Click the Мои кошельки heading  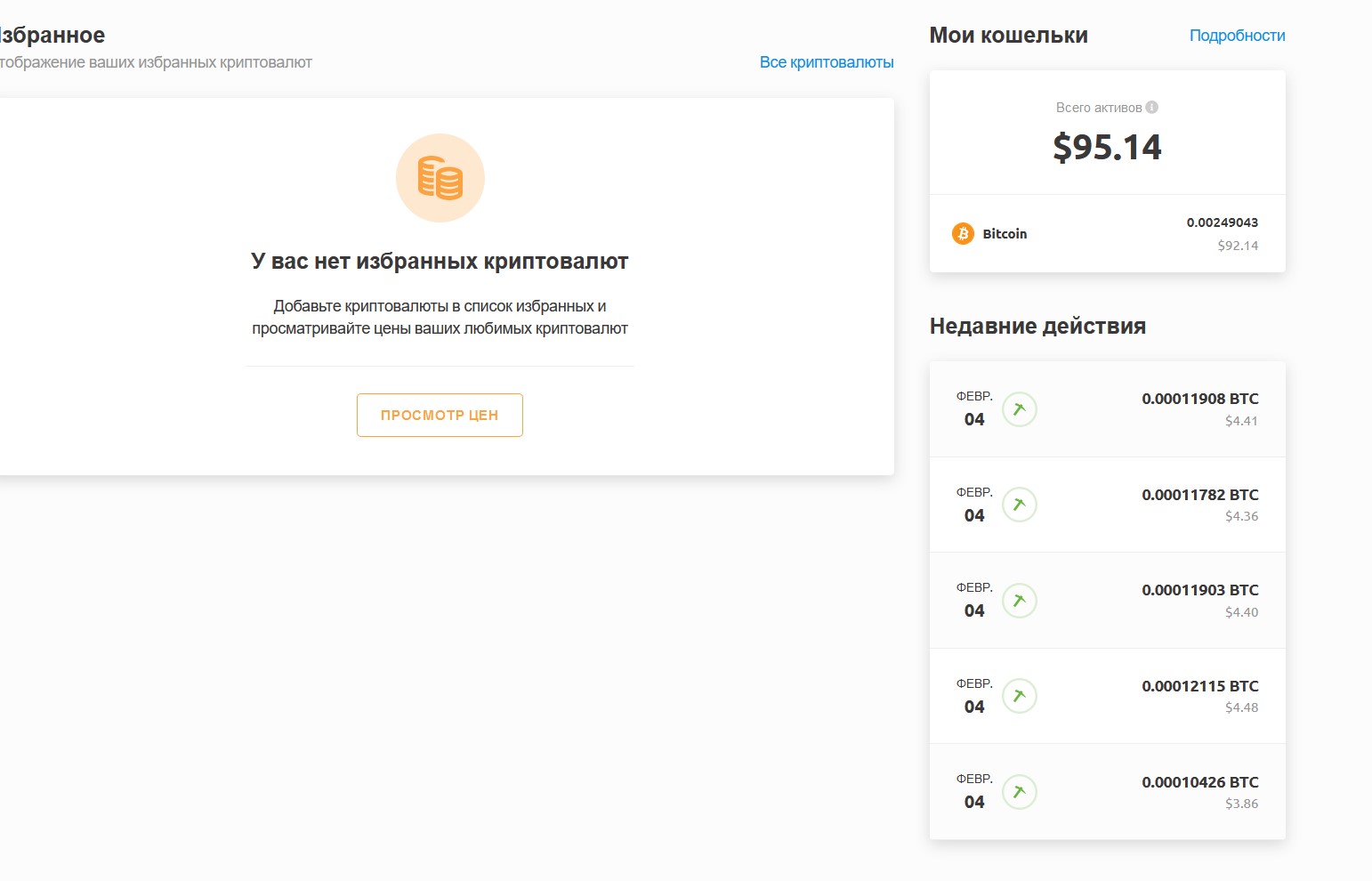(1008, 36)
